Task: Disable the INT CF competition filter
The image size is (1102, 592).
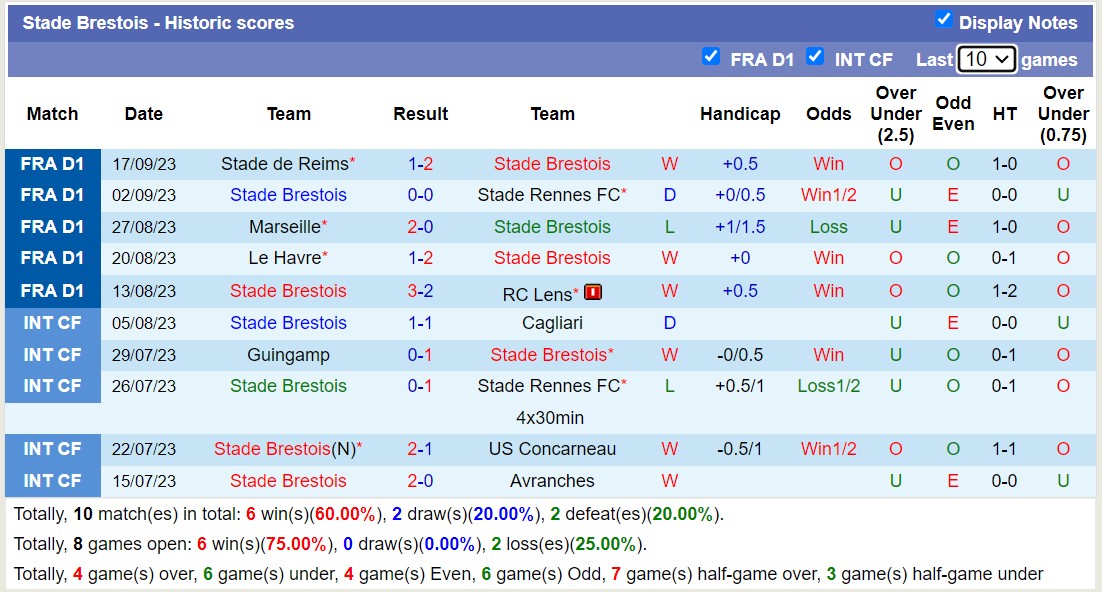Action: pos(815,57)
